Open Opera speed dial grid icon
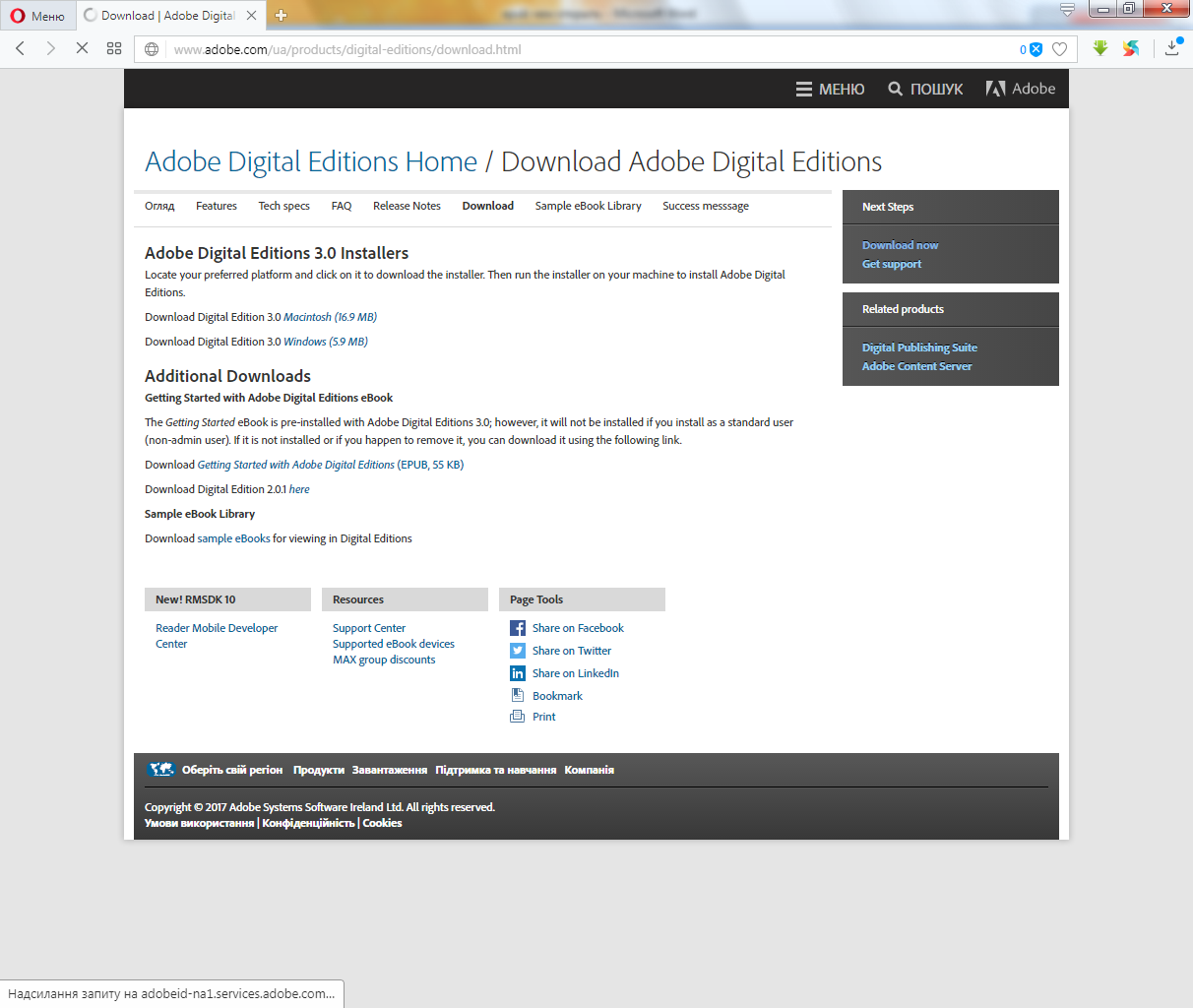This screenshot has width=1193, height=1008. tap(114, 48)
